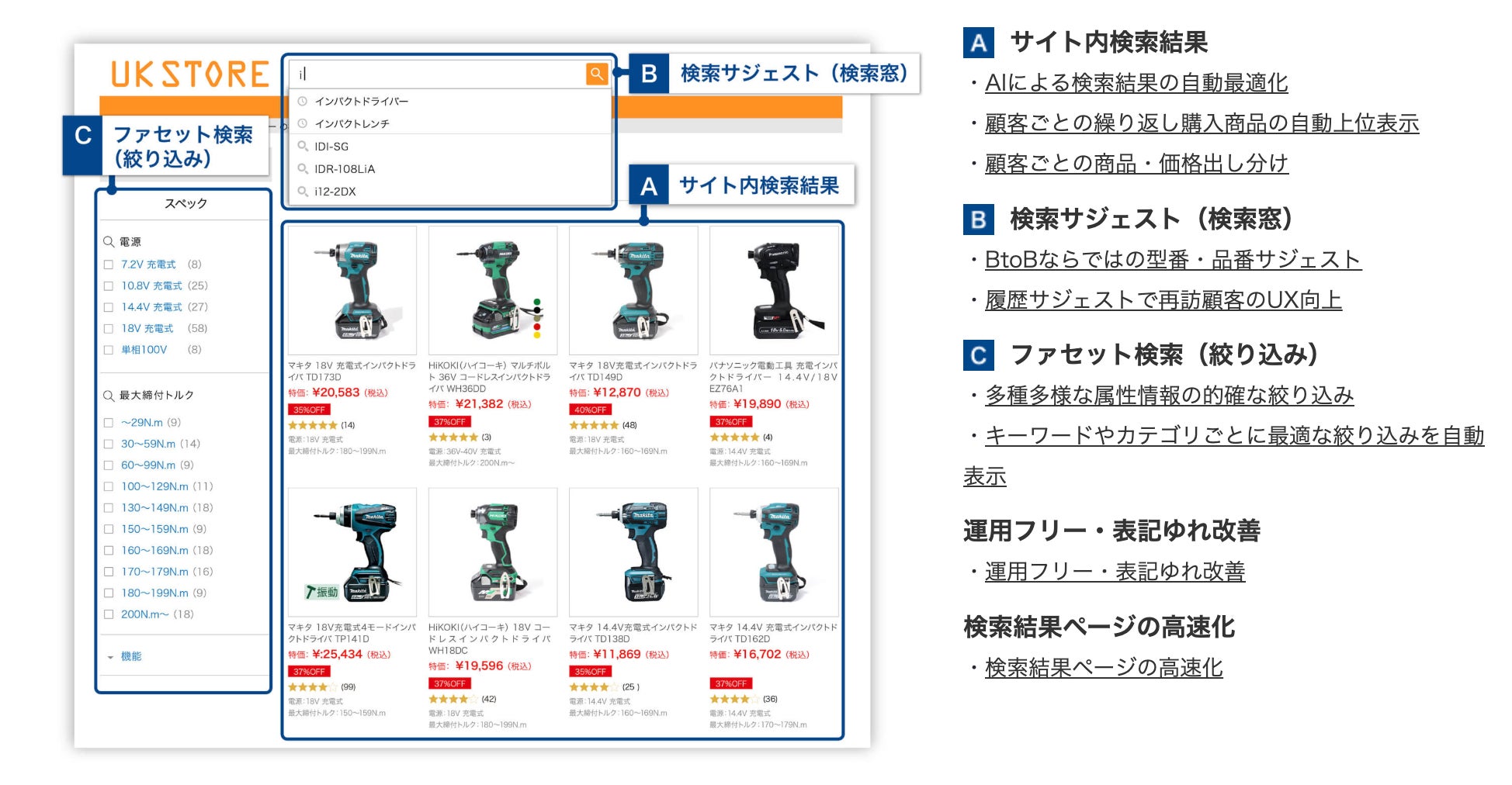The image size is (1512, 785).
Task: Check the 18V 充電式 filter checkbox
Action: coord(109,329)
